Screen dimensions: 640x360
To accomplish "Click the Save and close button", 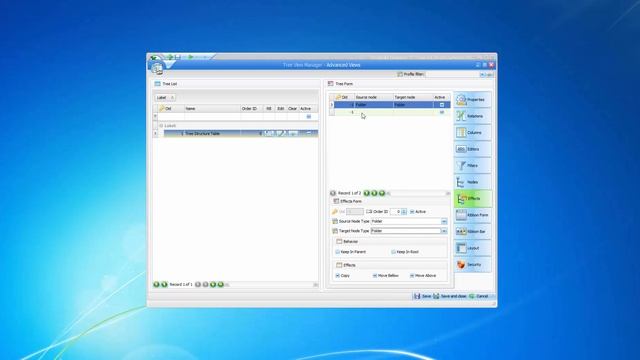I will click(x=450, y=296).
